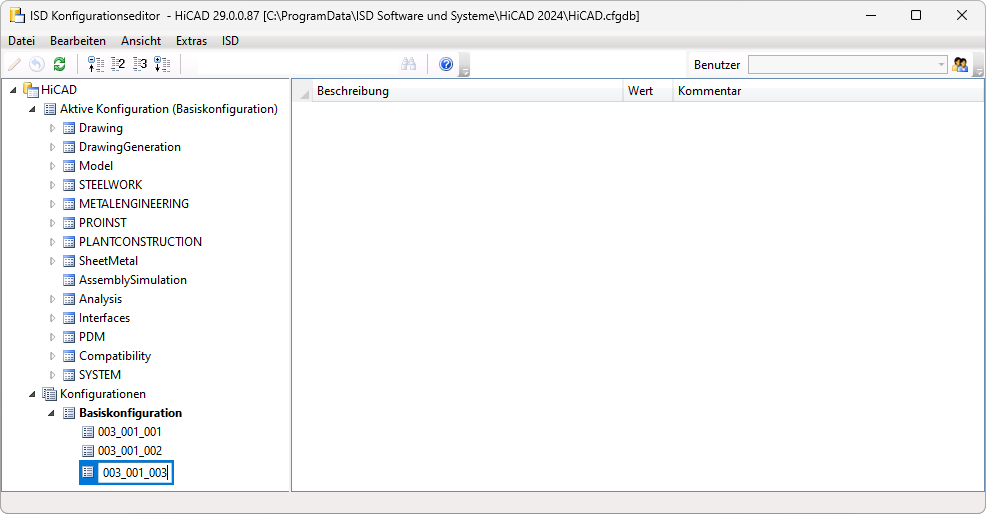Expand the PROINST node
The height and width of the screenshot is (514, 986).
pos(52,223)
